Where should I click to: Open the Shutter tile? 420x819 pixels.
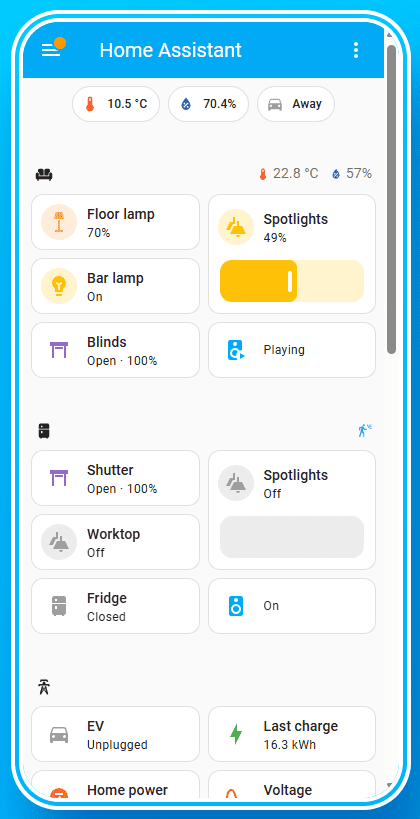[115, 478]
